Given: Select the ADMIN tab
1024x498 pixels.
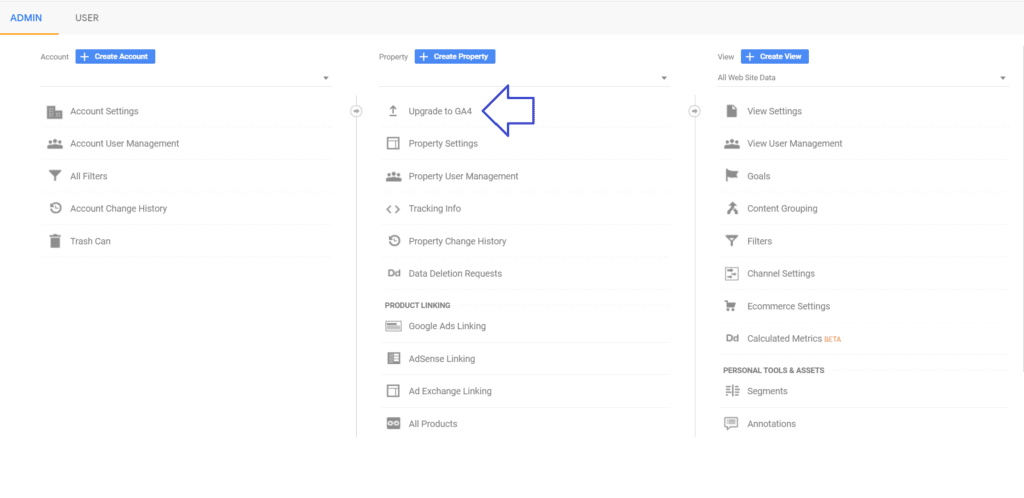Looking at the screenshot, I should click(x=26, y=18).
